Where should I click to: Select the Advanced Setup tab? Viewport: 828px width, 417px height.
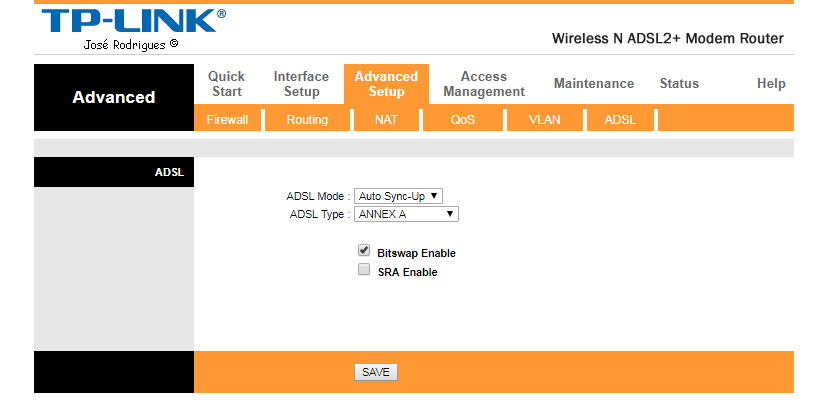pyautogui.click(x=386, y=84)
